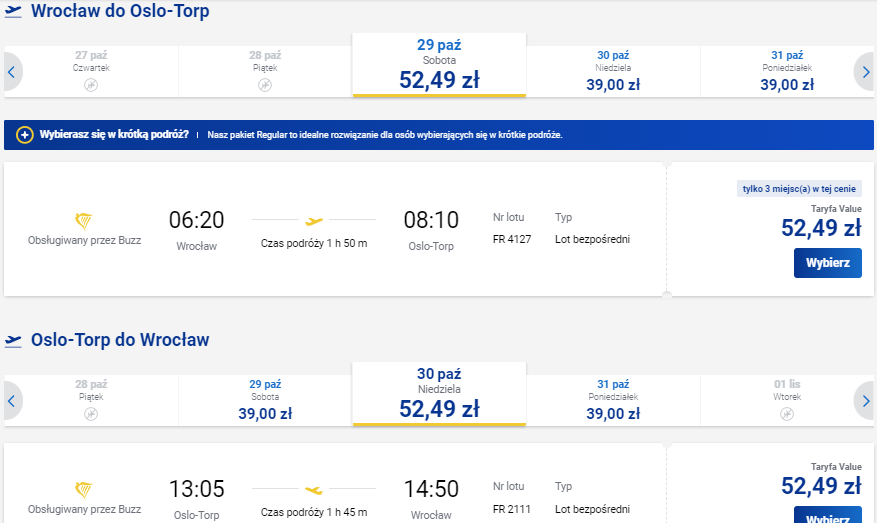Click 'Lot bezpośredni' on flight FR 2111
This screenshot has height=523, width=877.
(x=592, y=509)
